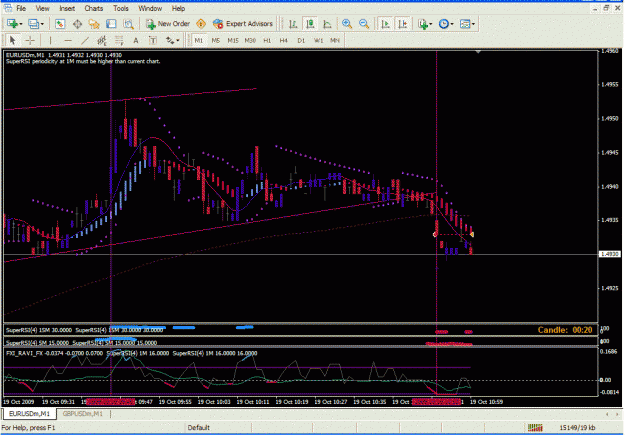
Task: Open the Insert menu
Action: coord(67,8)
